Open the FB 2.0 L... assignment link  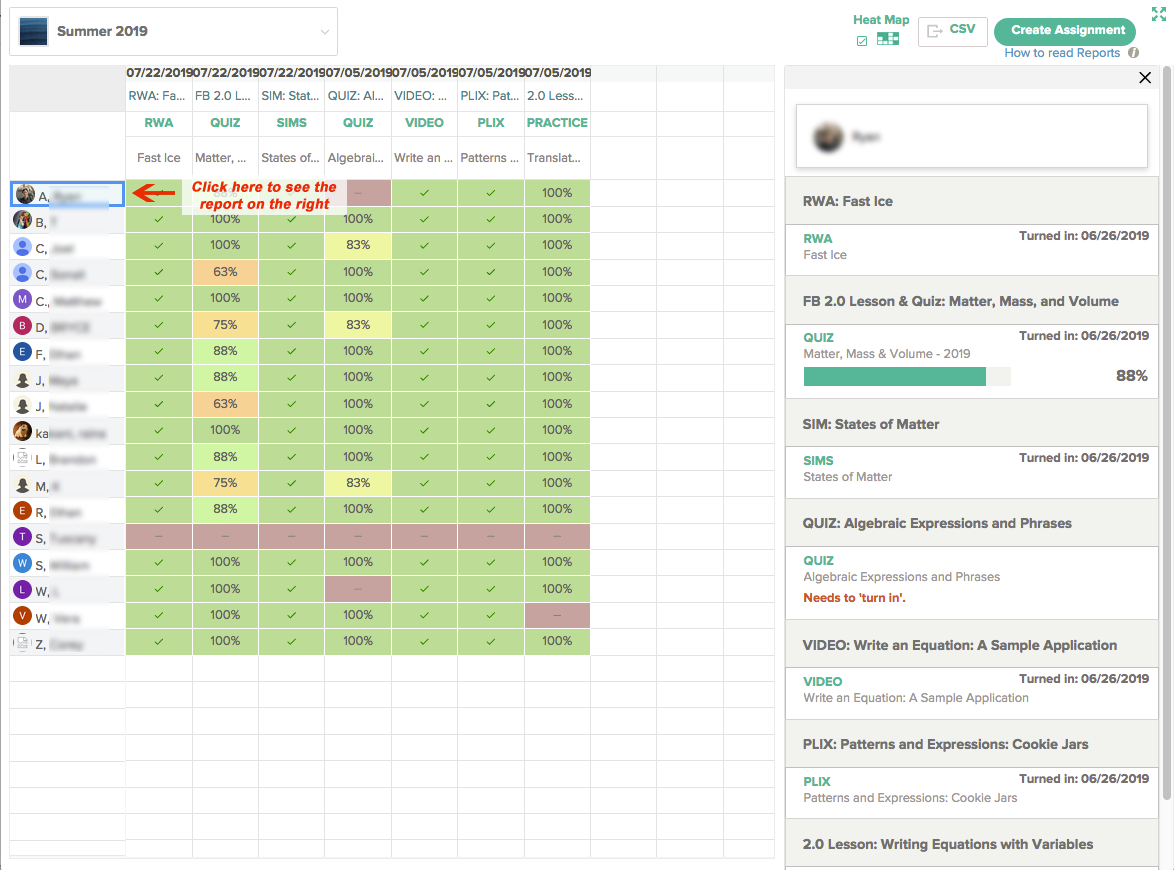[x=223, y=96]
